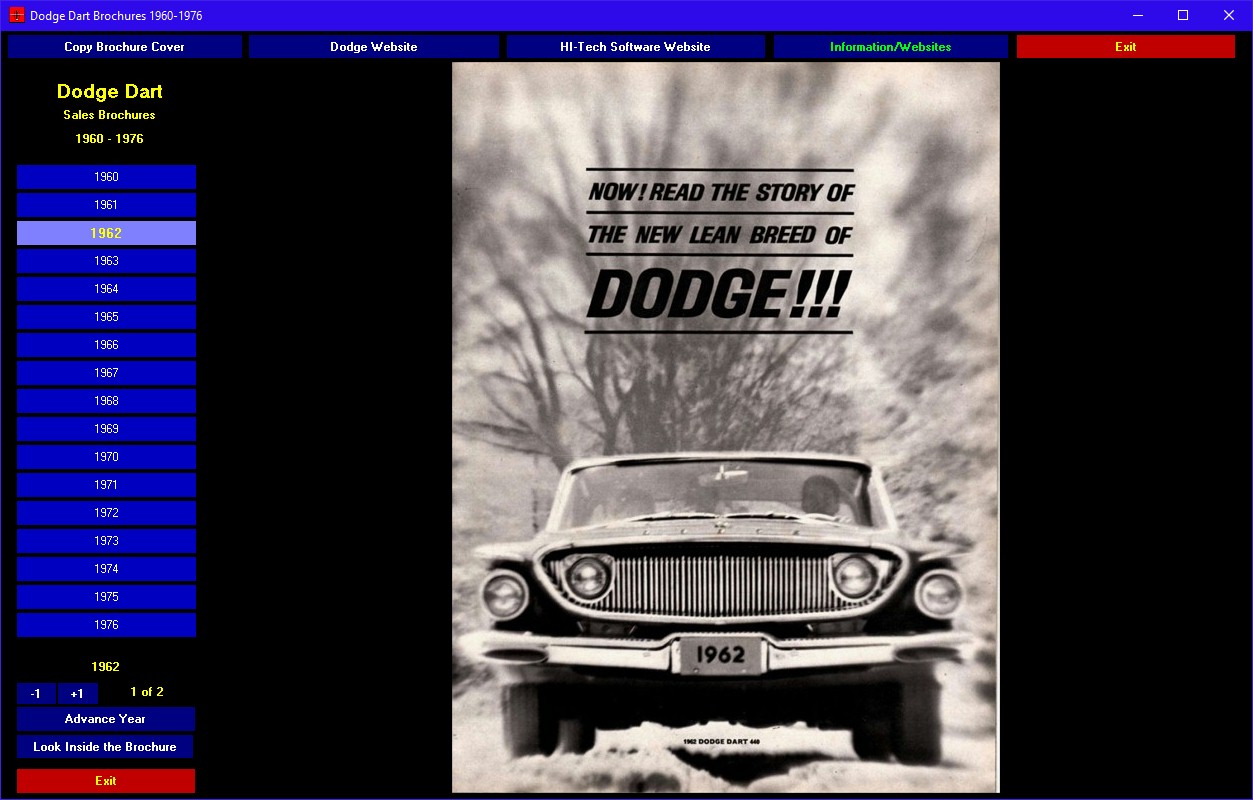Image resolution: width=1253 pixels, height=800 pixels.
Task: Click the bottom-left red Exit button
Action: [x=106, y=781]
